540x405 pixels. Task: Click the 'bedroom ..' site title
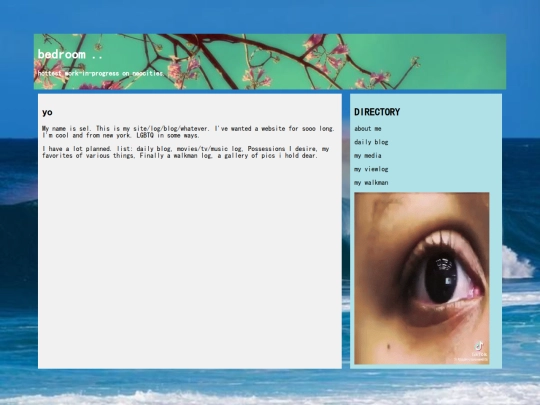70,54
